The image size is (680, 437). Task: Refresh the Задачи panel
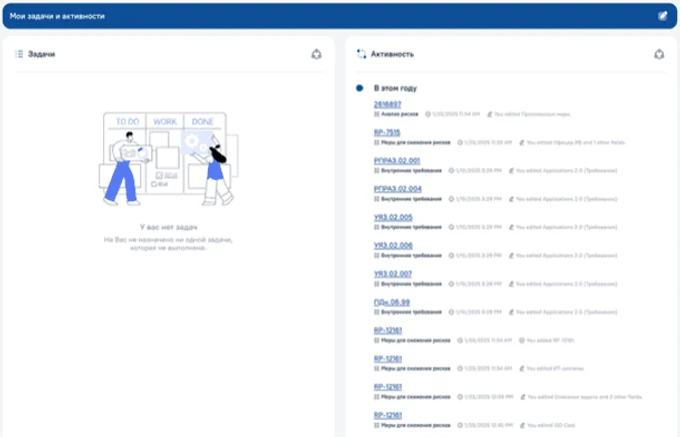coord(316,54)
